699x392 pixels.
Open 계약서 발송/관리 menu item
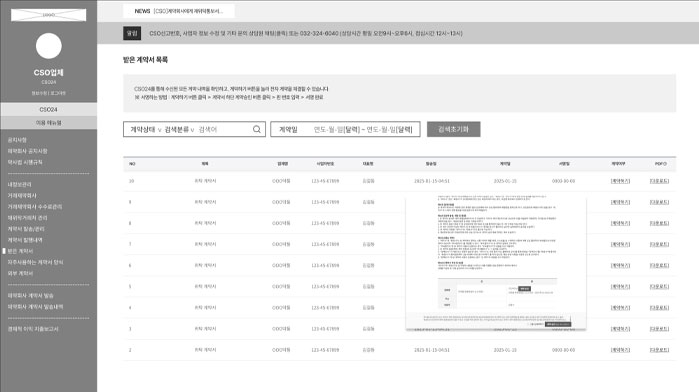tap(26, 229)
